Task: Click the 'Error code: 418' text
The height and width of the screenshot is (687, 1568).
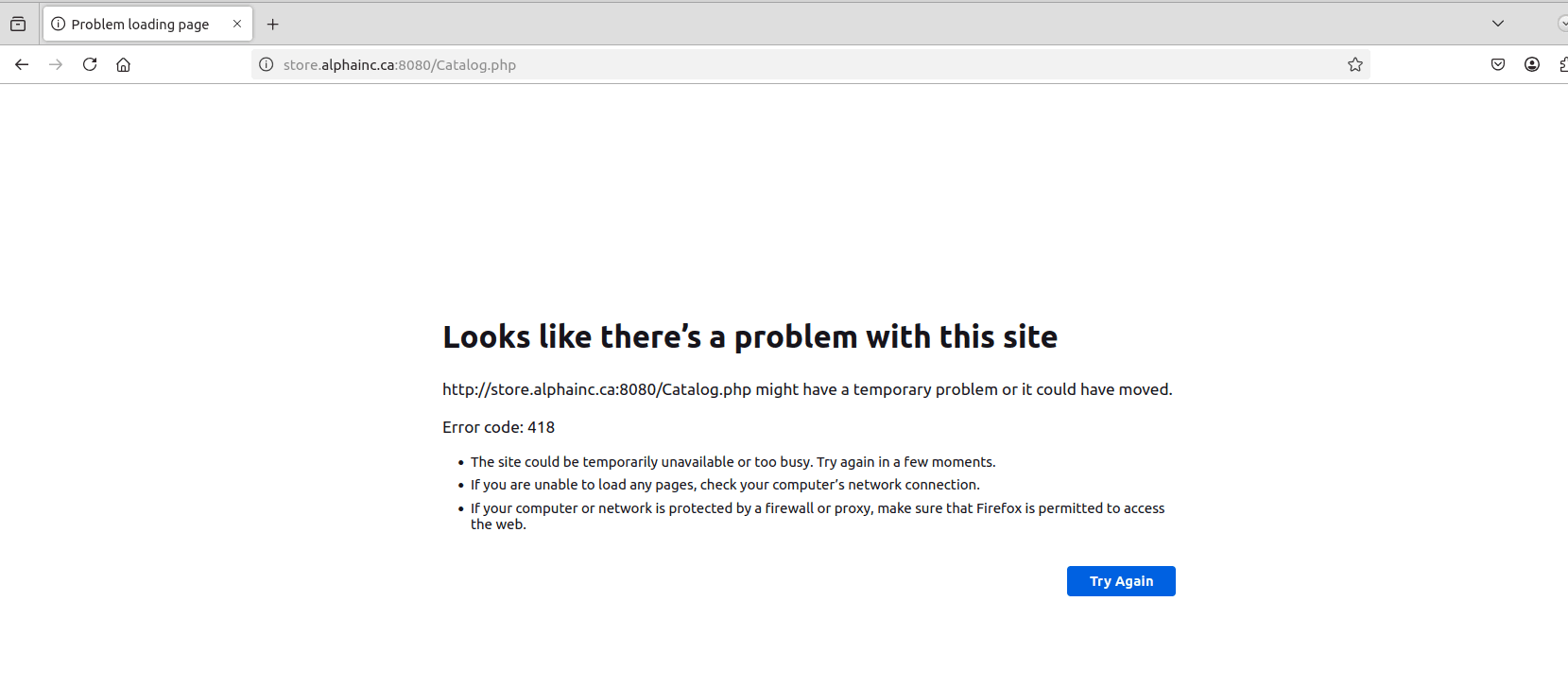Action: 498,427
